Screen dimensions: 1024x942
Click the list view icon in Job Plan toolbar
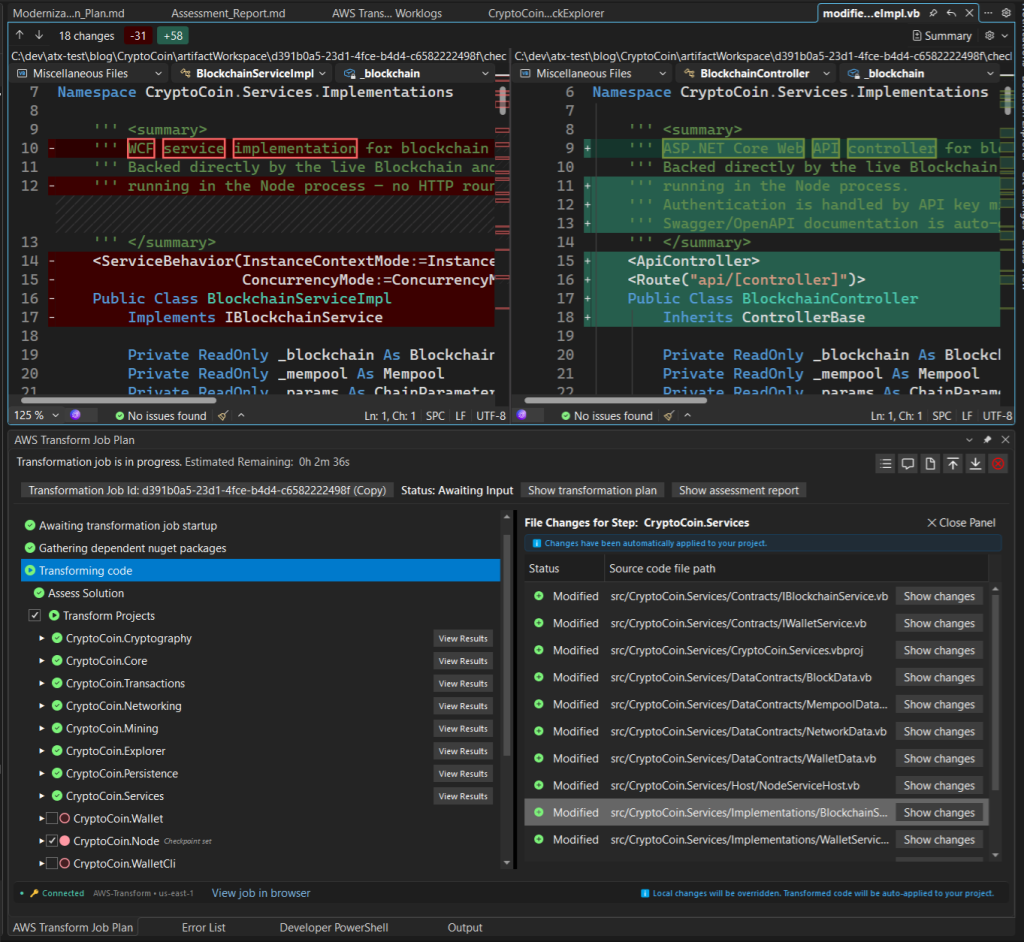tap(886, 464)
